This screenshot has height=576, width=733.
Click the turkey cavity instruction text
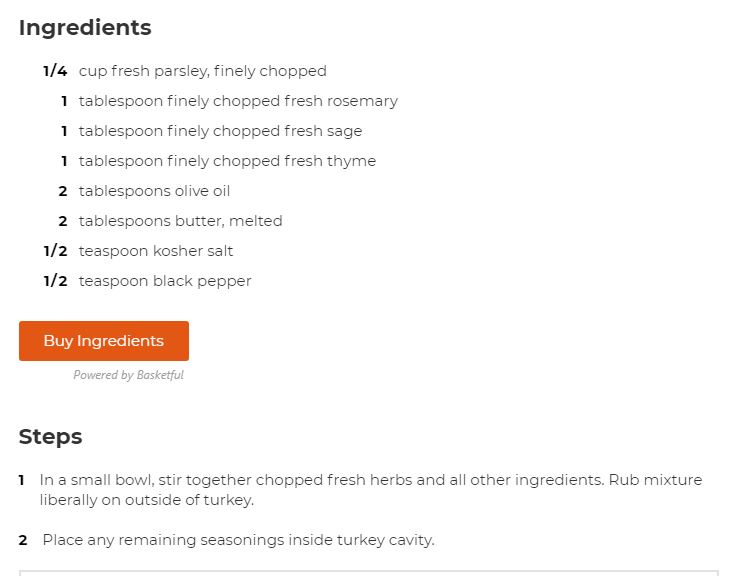tap(238, 540)
